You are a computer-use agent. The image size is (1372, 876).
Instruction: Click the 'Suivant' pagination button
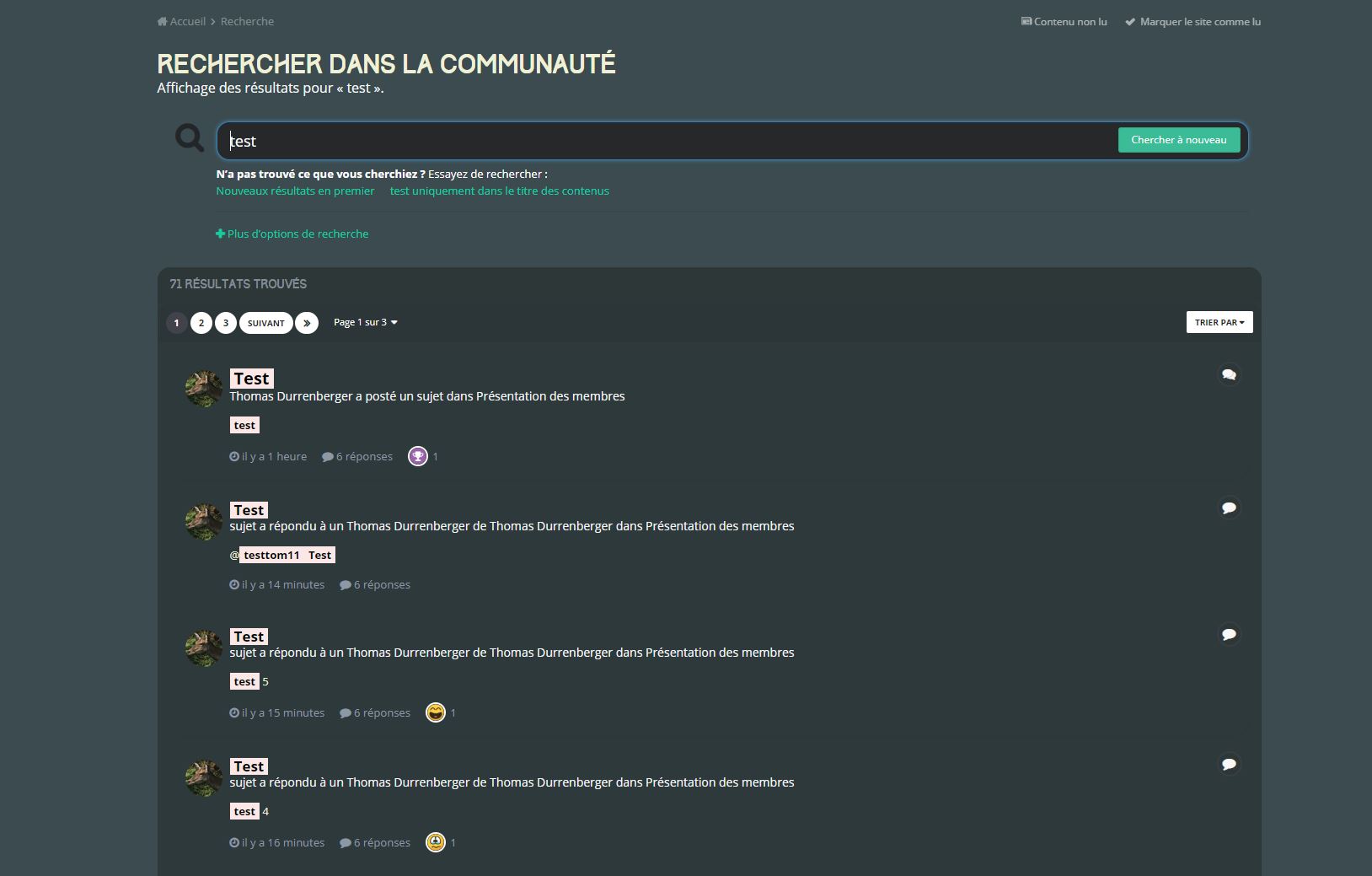265,323
